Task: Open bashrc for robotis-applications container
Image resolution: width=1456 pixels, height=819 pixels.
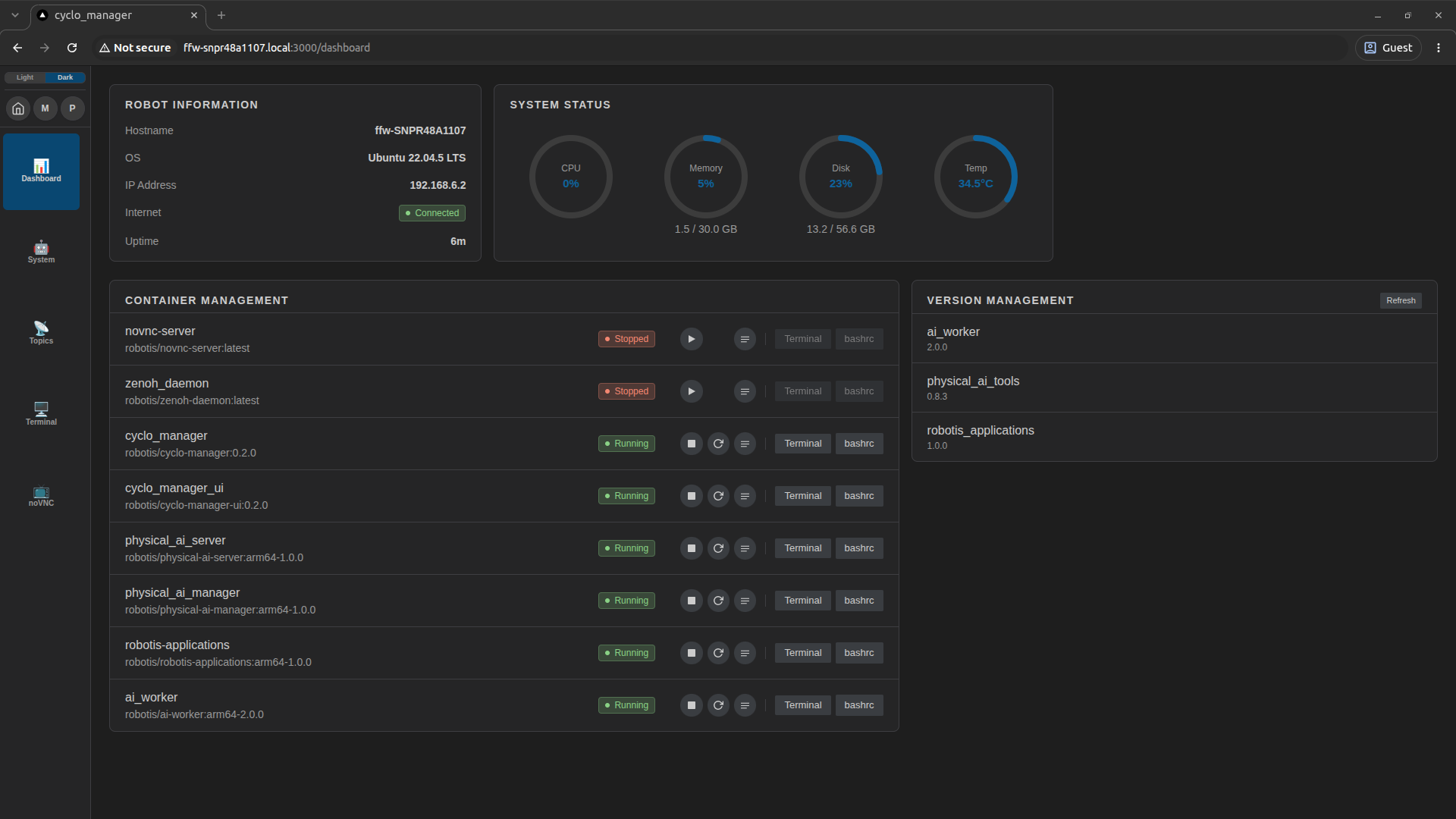Action: (x=858, y=653)
